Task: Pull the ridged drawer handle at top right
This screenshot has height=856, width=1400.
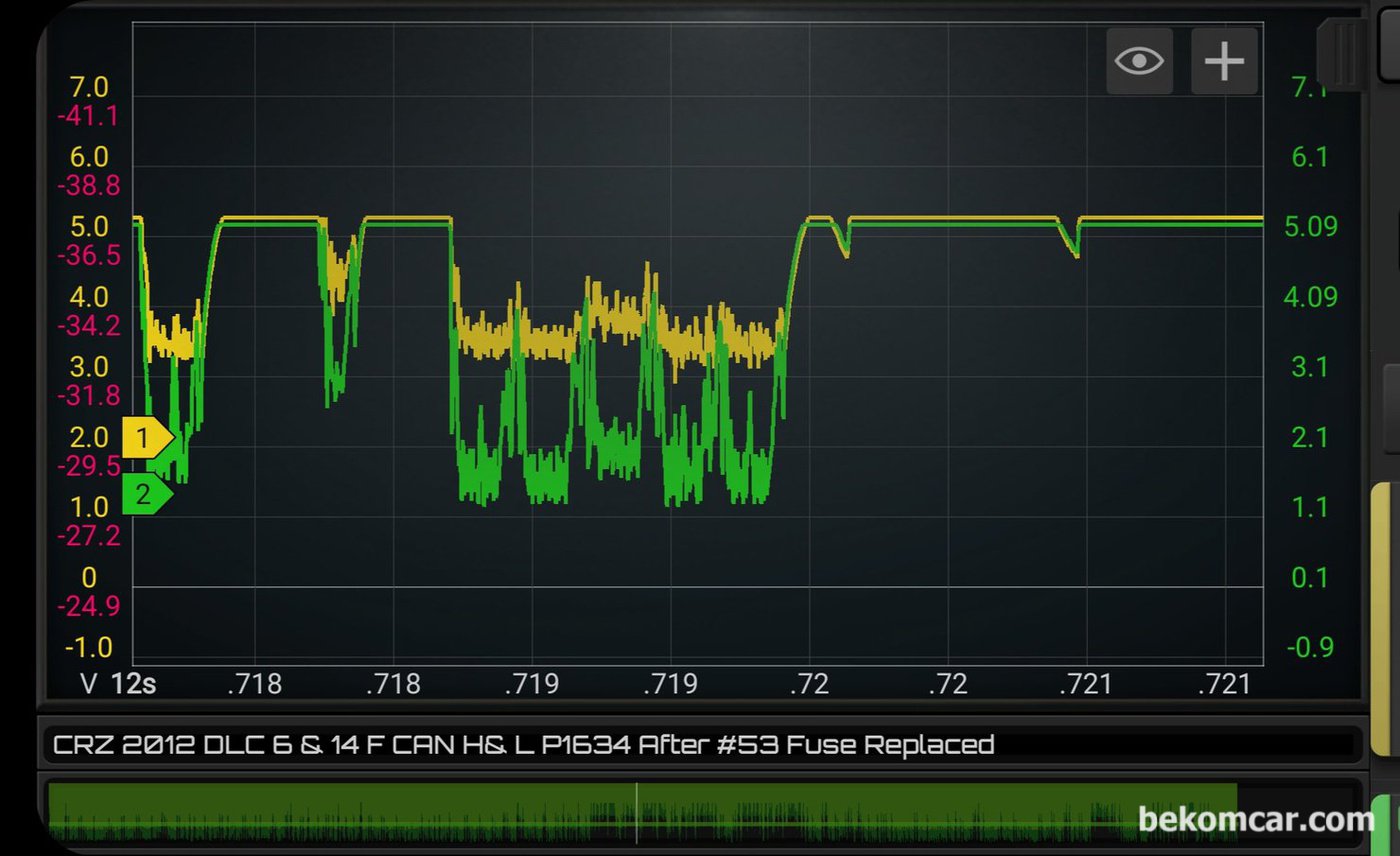Action: point(1344,52)
